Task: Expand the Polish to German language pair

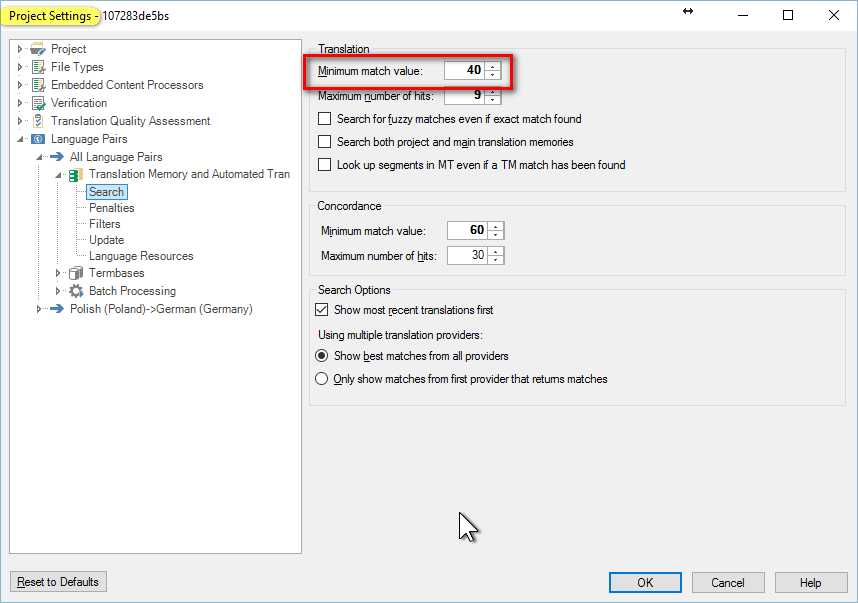Action: pyautogui.click(x=38, y=309)
